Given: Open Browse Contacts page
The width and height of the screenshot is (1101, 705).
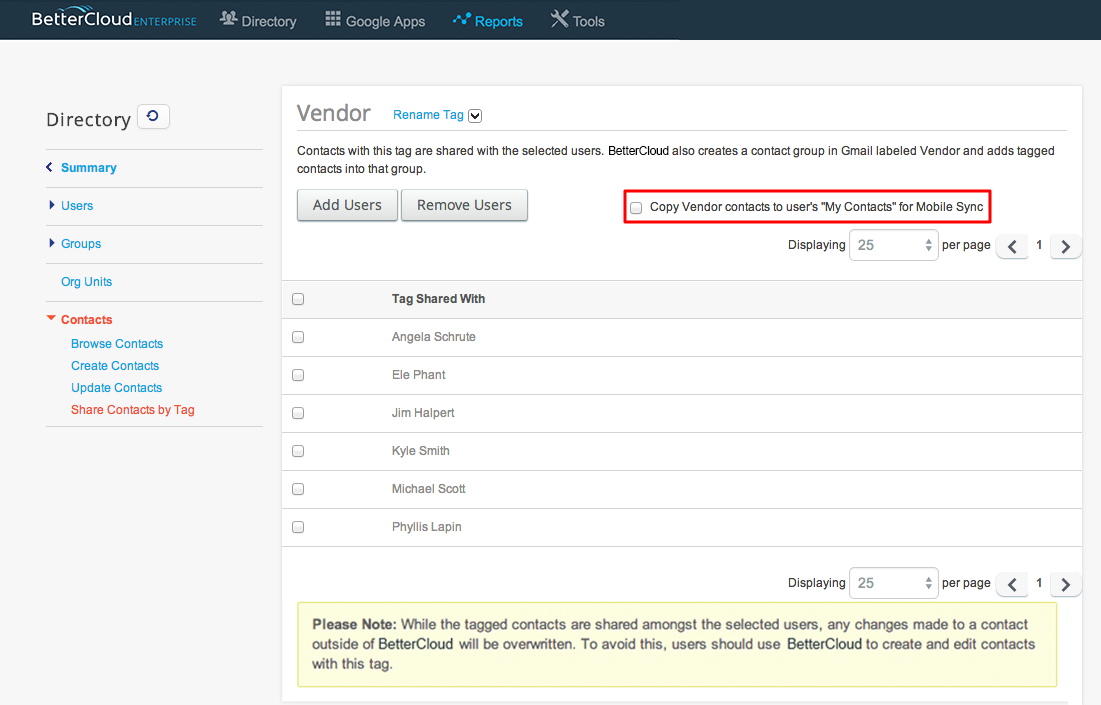Looking at the screenshot, I should 117,343.
